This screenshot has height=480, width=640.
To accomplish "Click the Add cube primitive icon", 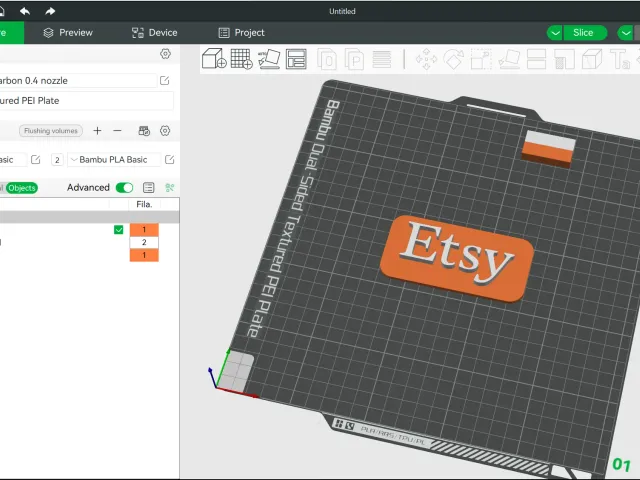I will [x=214, y=58].
